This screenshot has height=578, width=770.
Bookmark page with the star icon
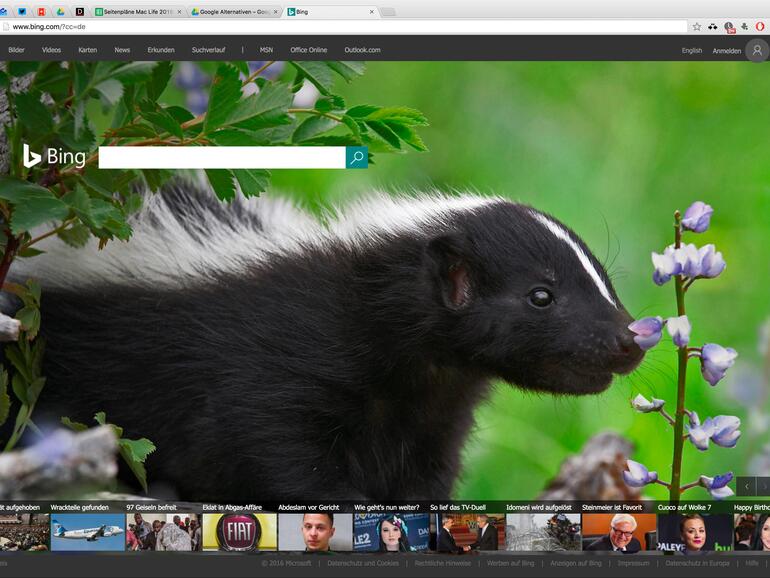point(697,27)
